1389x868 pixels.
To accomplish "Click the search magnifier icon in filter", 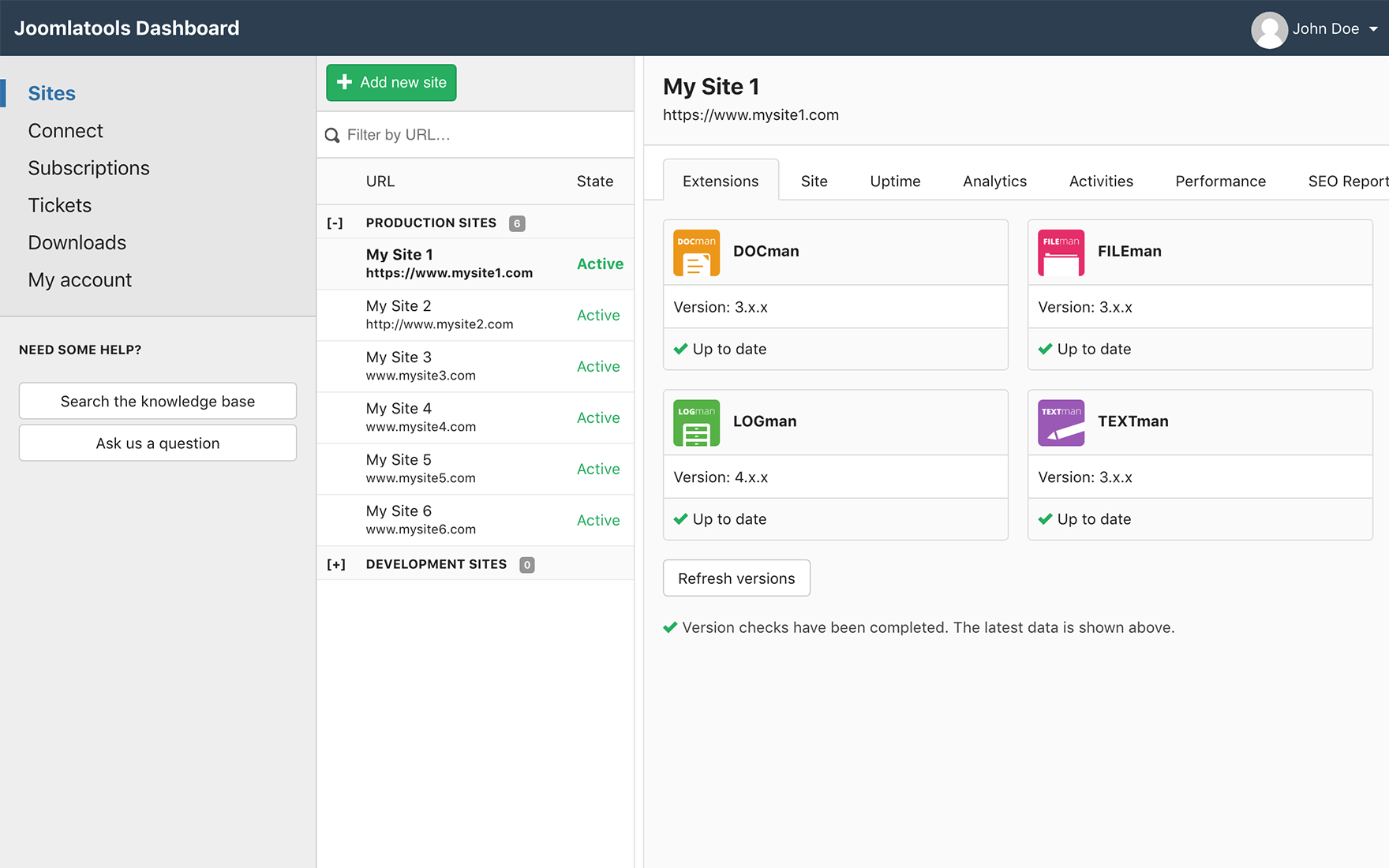I will 332,136.
